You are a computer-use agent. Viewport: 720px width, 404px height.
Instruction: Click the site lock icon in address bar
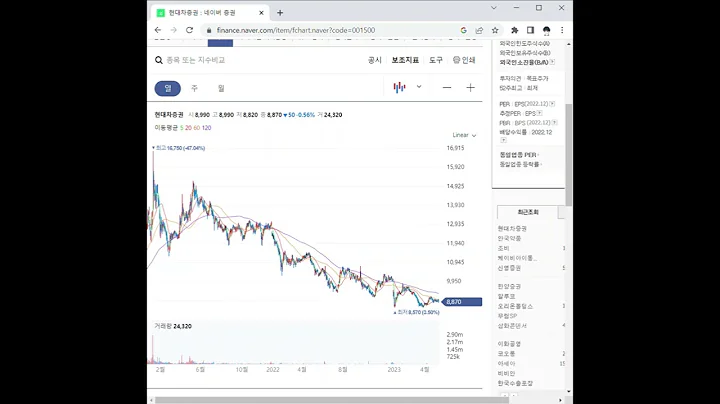point(209,30)
